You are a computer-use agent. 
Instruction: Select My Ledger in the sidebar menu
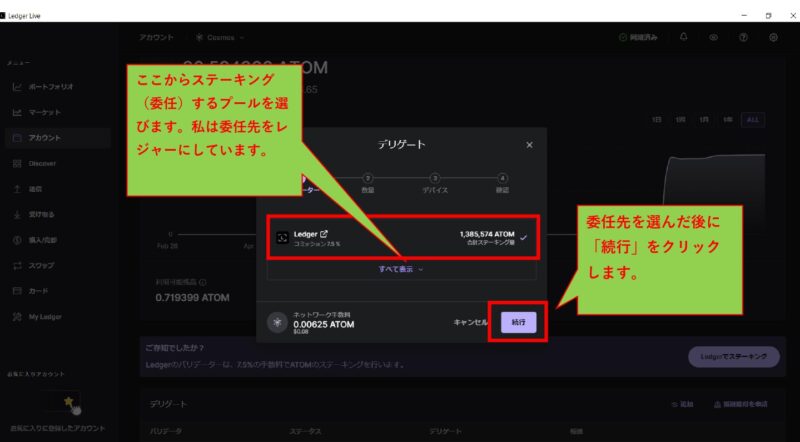click(45, 316)
